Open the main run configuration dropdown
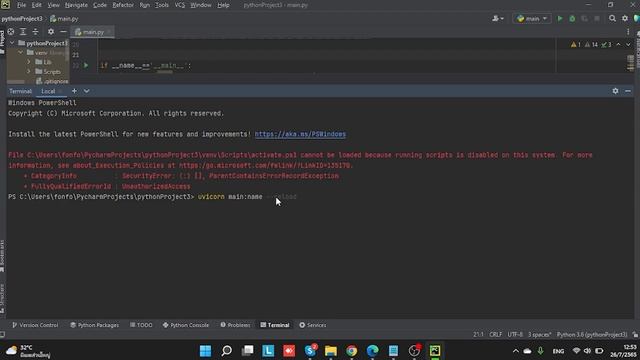 [x=532, y=18]
